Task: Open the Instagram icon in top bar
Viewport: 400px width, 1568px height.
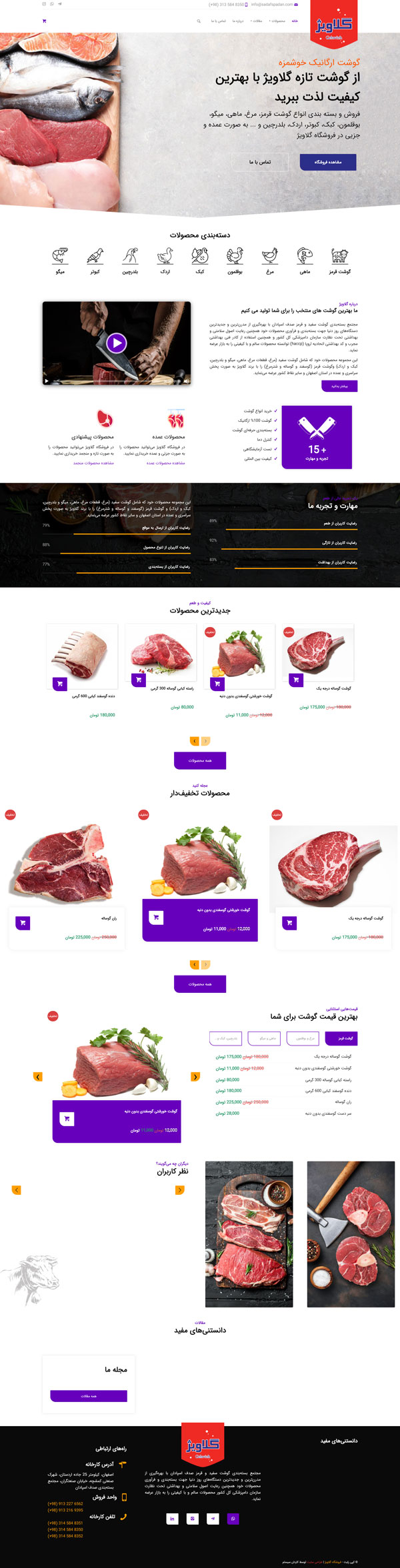Action: pos(44,4)
